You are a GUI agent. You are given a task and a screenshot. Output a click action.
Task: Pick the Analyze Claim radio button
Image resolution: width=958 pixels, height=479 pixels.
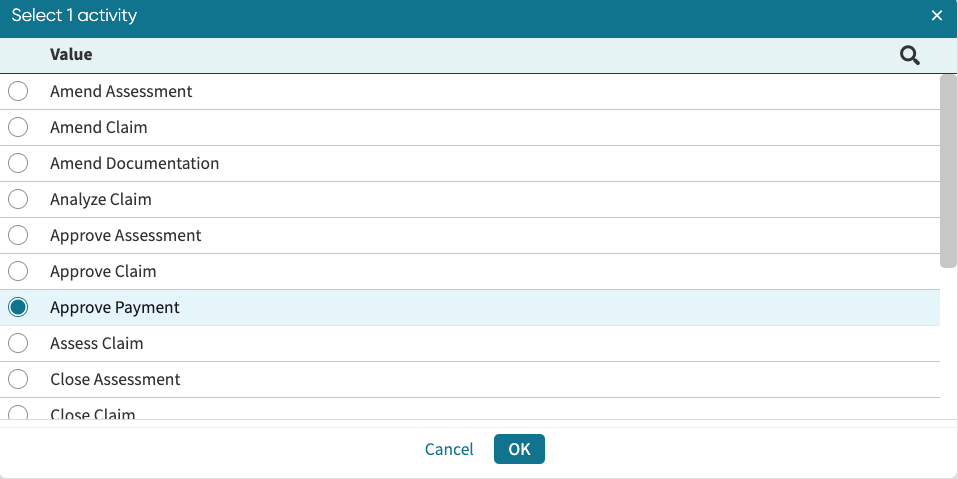click(x=18, y=200)
